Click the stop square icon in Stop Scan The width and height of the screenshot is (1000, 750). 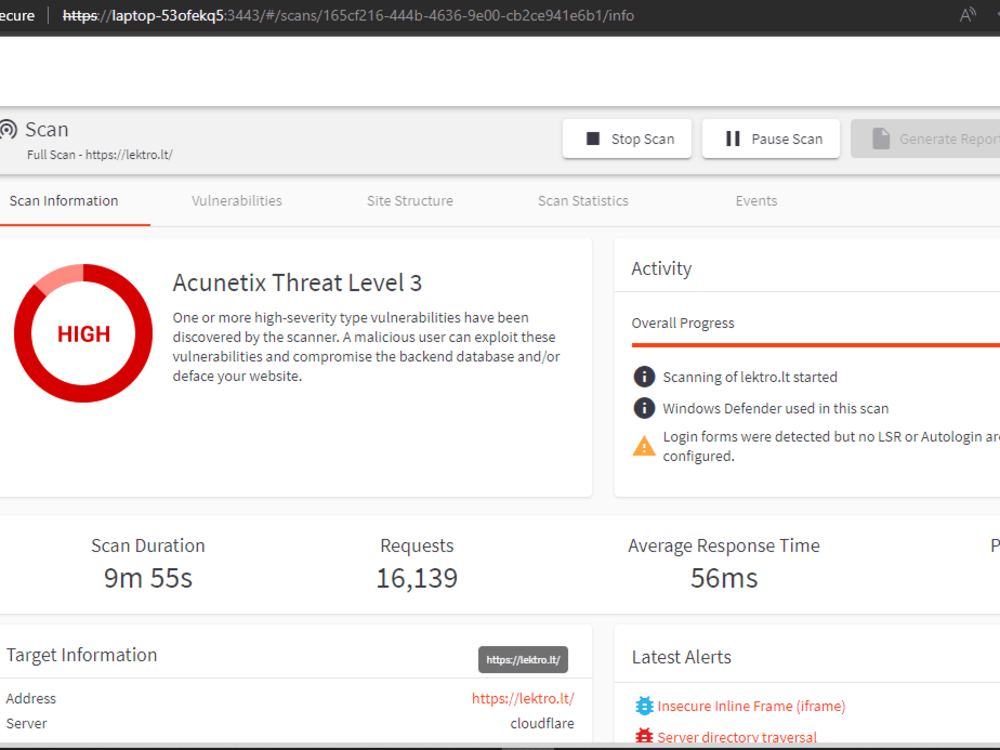(593, 138)
